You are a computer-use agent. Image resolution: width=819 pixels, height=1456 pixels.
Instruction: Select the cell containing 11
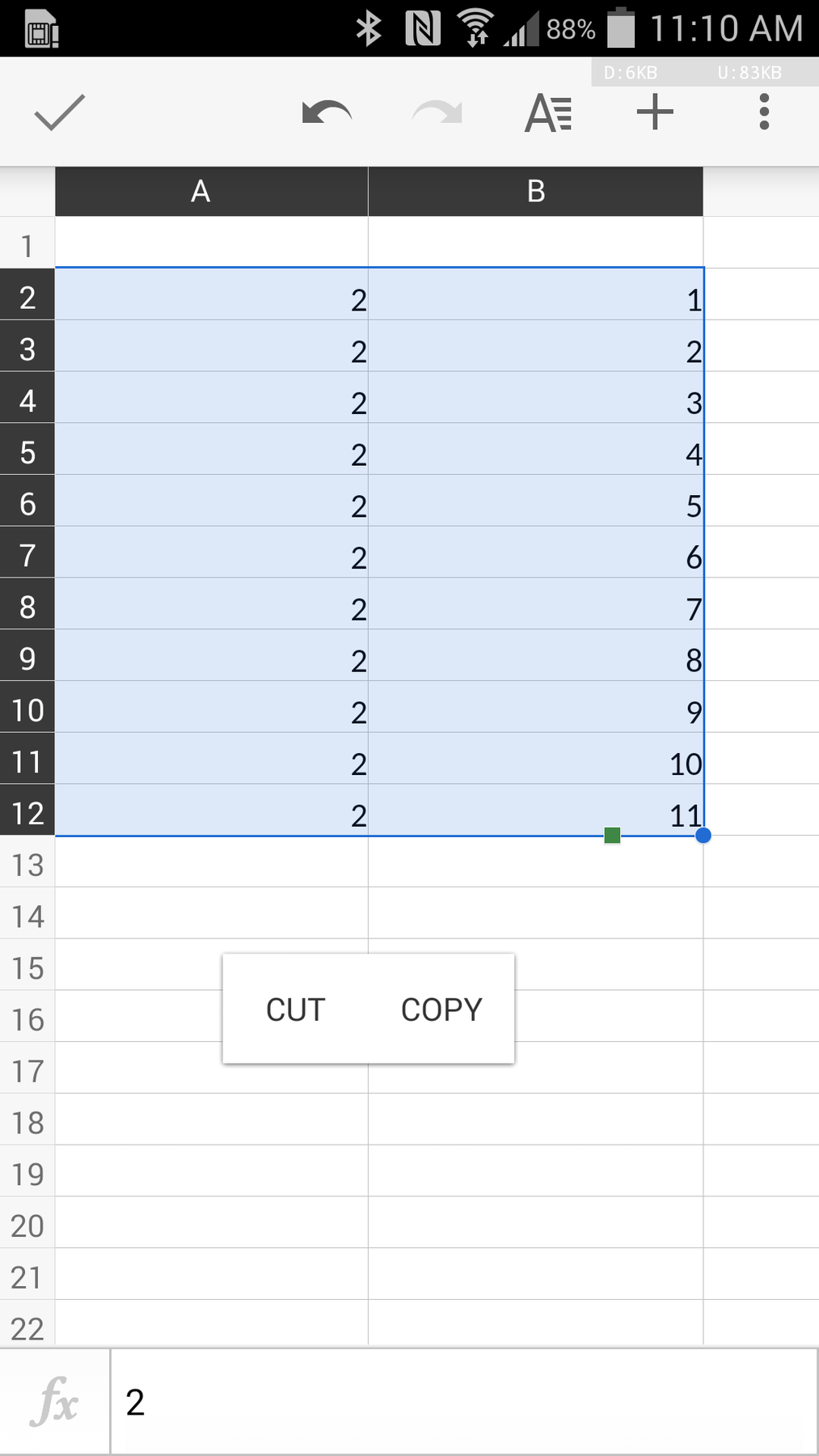(x=535, y=815)
